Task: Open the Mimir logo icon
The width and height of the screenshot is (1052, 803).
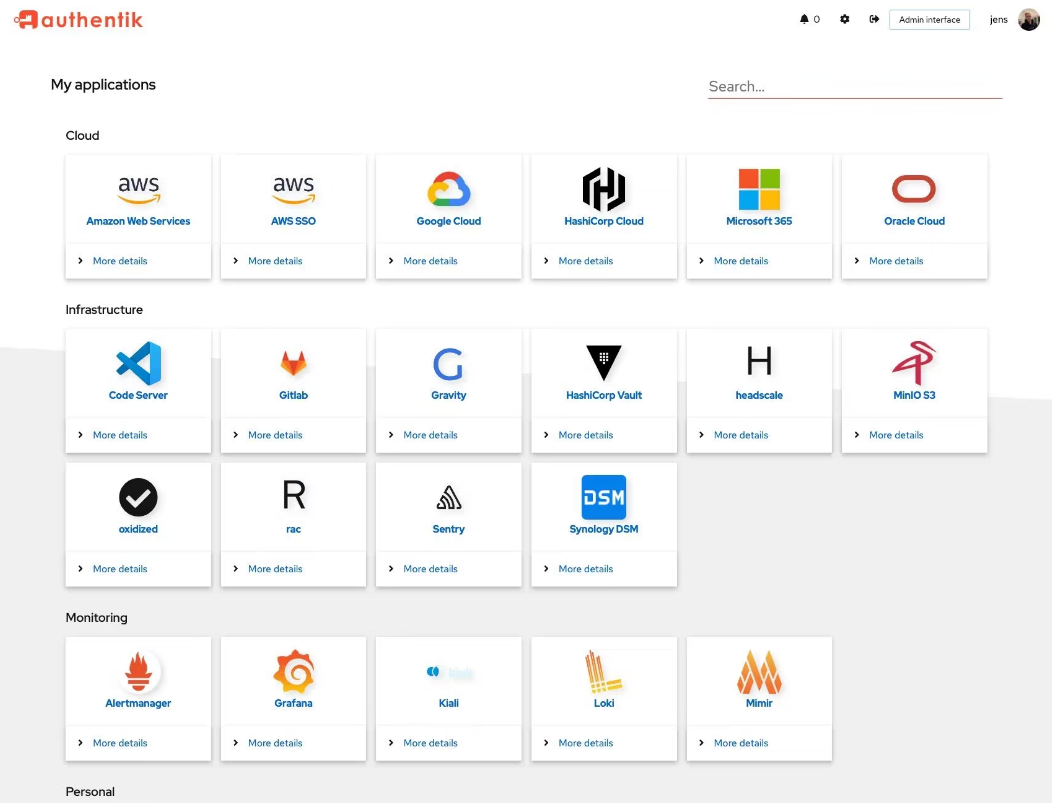Action: pos(759,671)
